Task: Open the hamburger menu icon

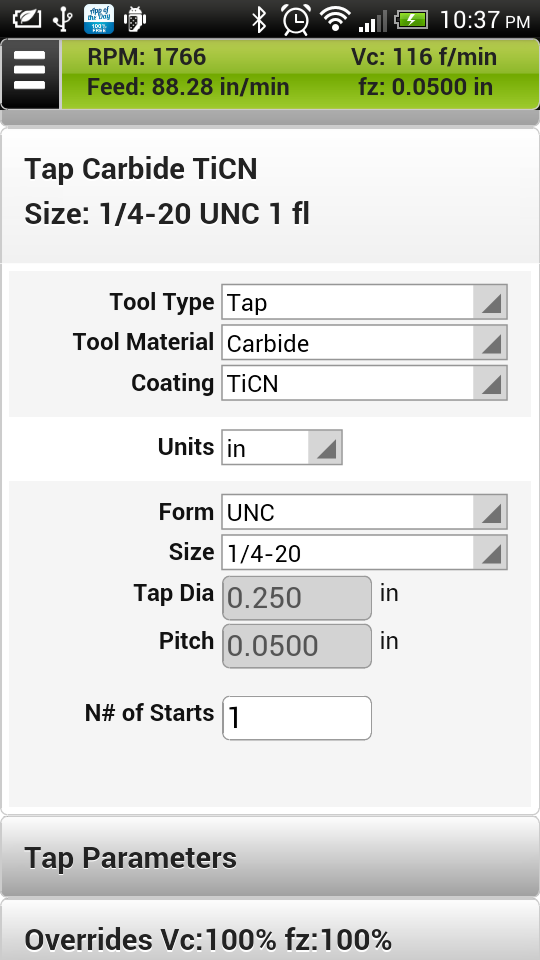Action: pos(30,74)
